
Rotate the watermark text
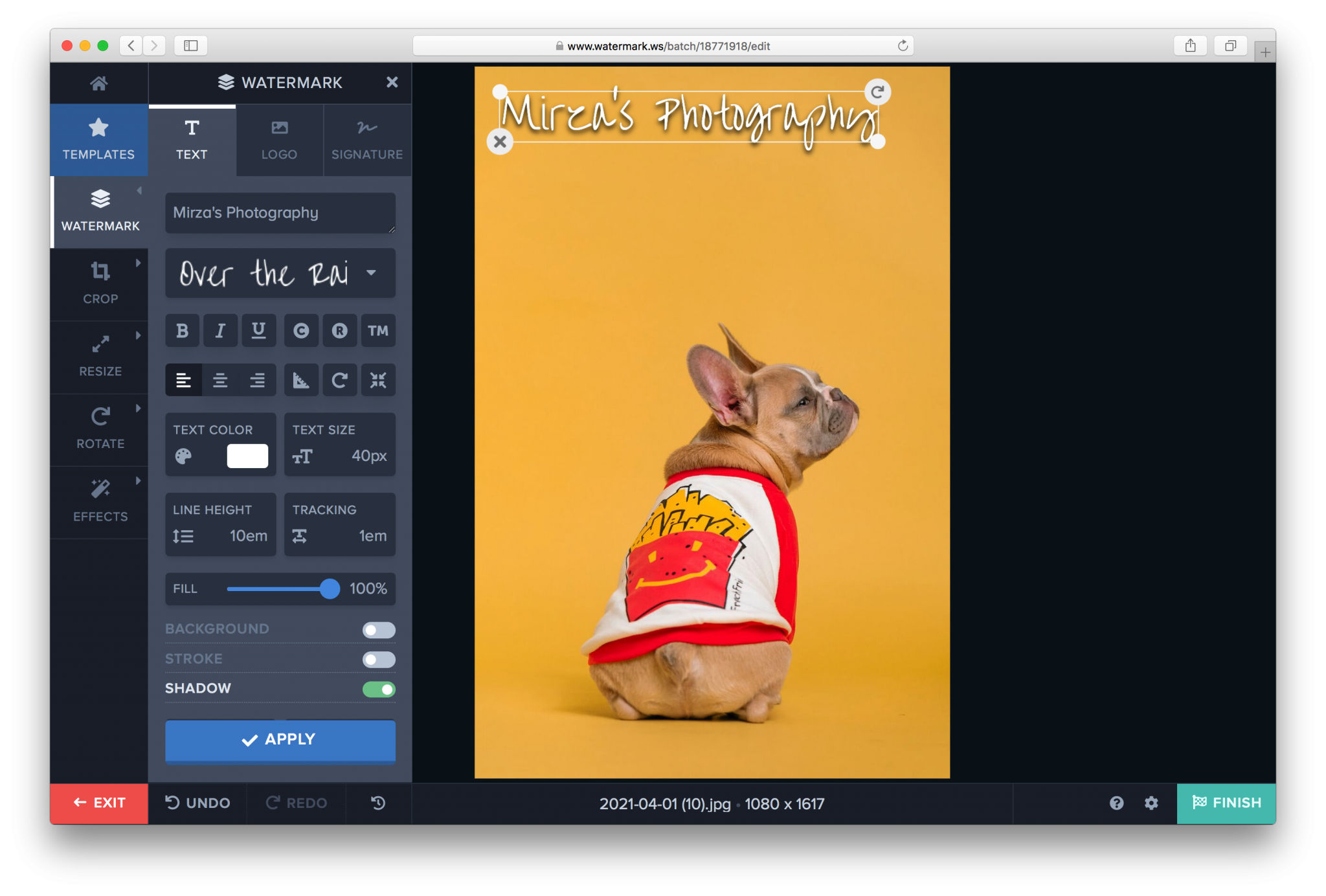340,380
